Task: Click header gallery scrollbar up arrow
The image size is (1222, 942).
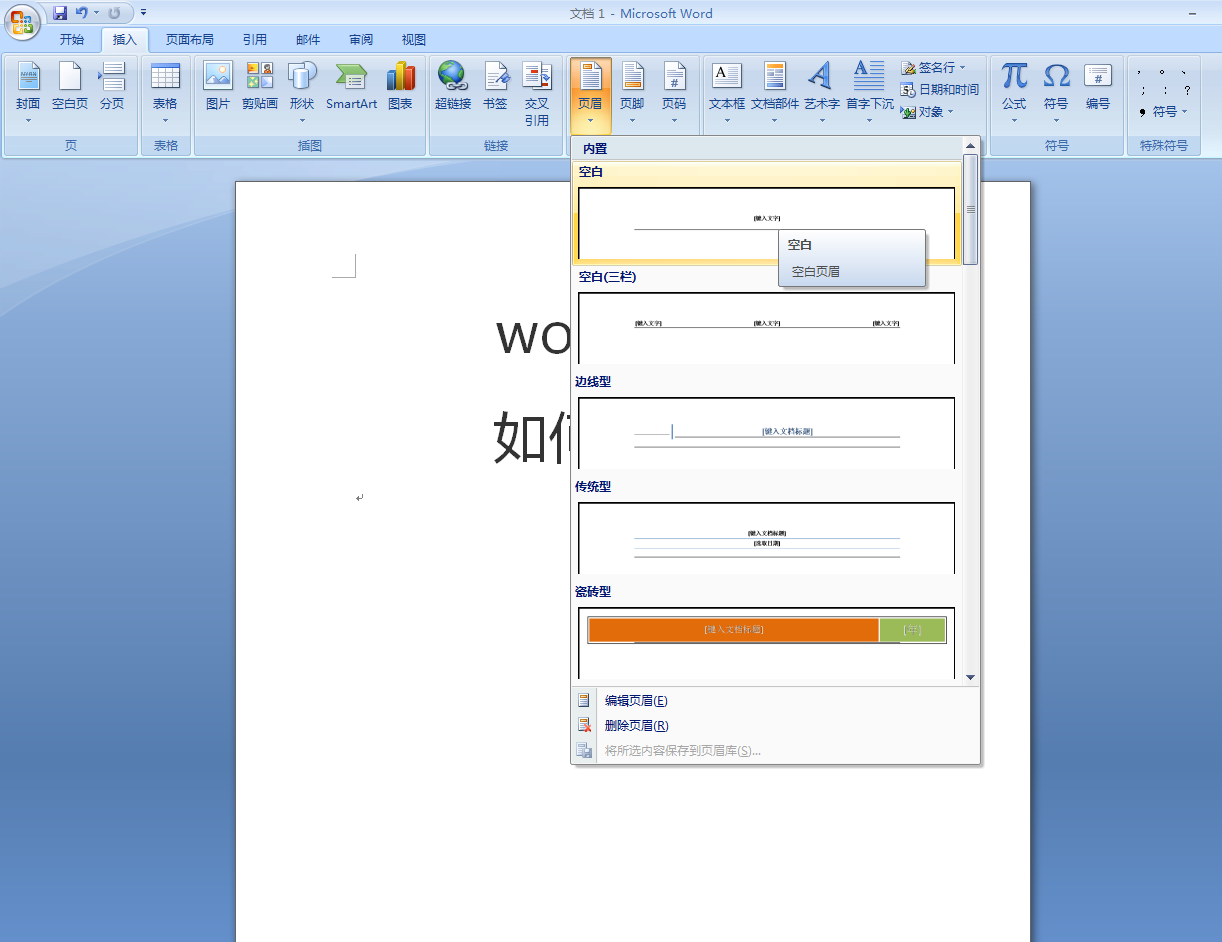Action: 970,147
